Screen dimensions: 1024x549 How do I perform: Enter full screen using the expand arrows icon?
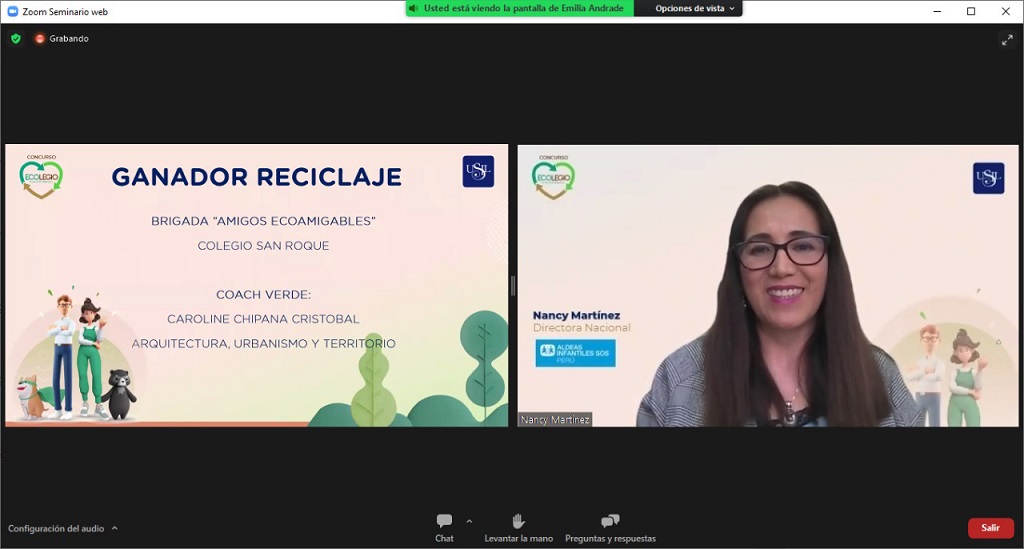tap(1006, 39)
